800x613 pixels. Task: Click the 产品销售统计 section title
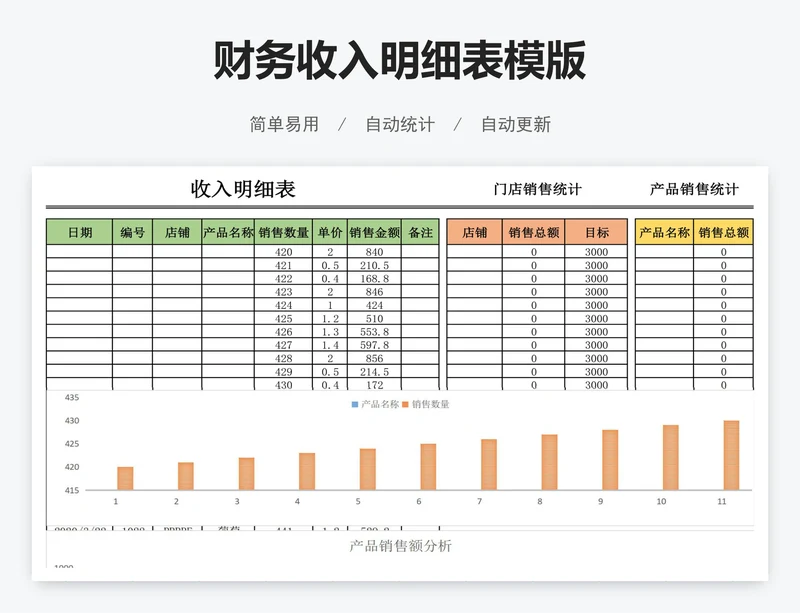tap(694, 189)
